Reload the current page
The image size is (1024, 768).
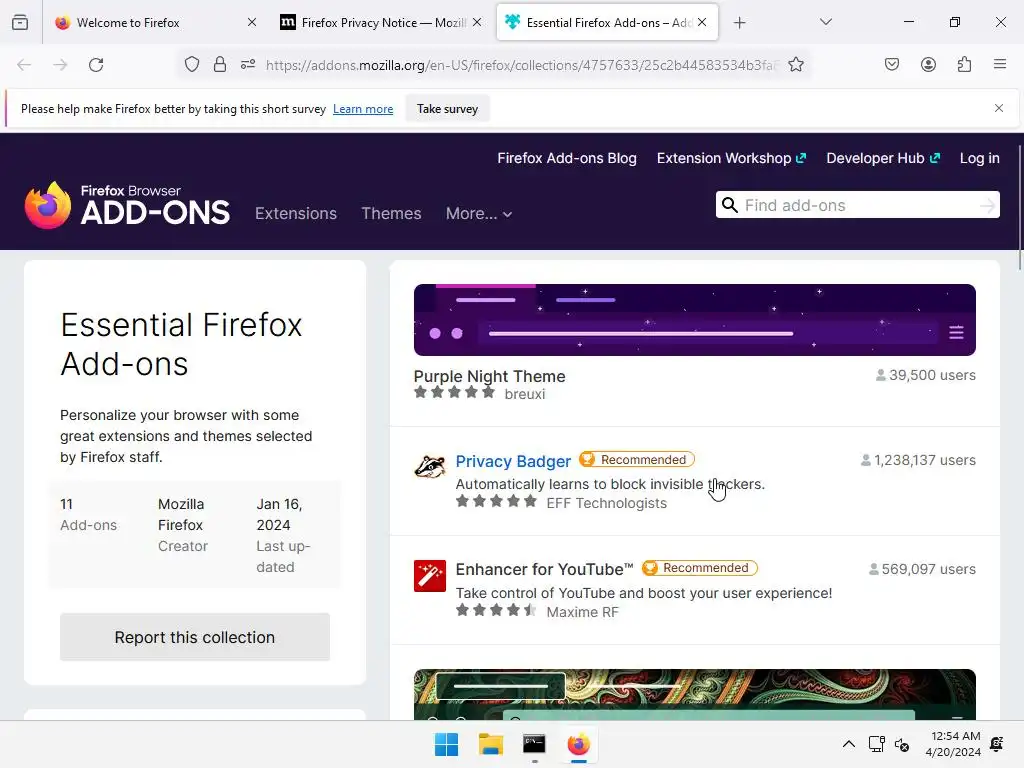click(x=96, y=65)
